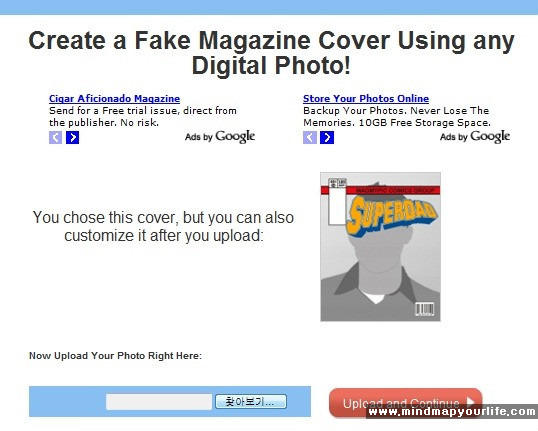Click next arrow under Cigar Aficionado ad
This screenshot has width=538, height=431.
[72, 138]
